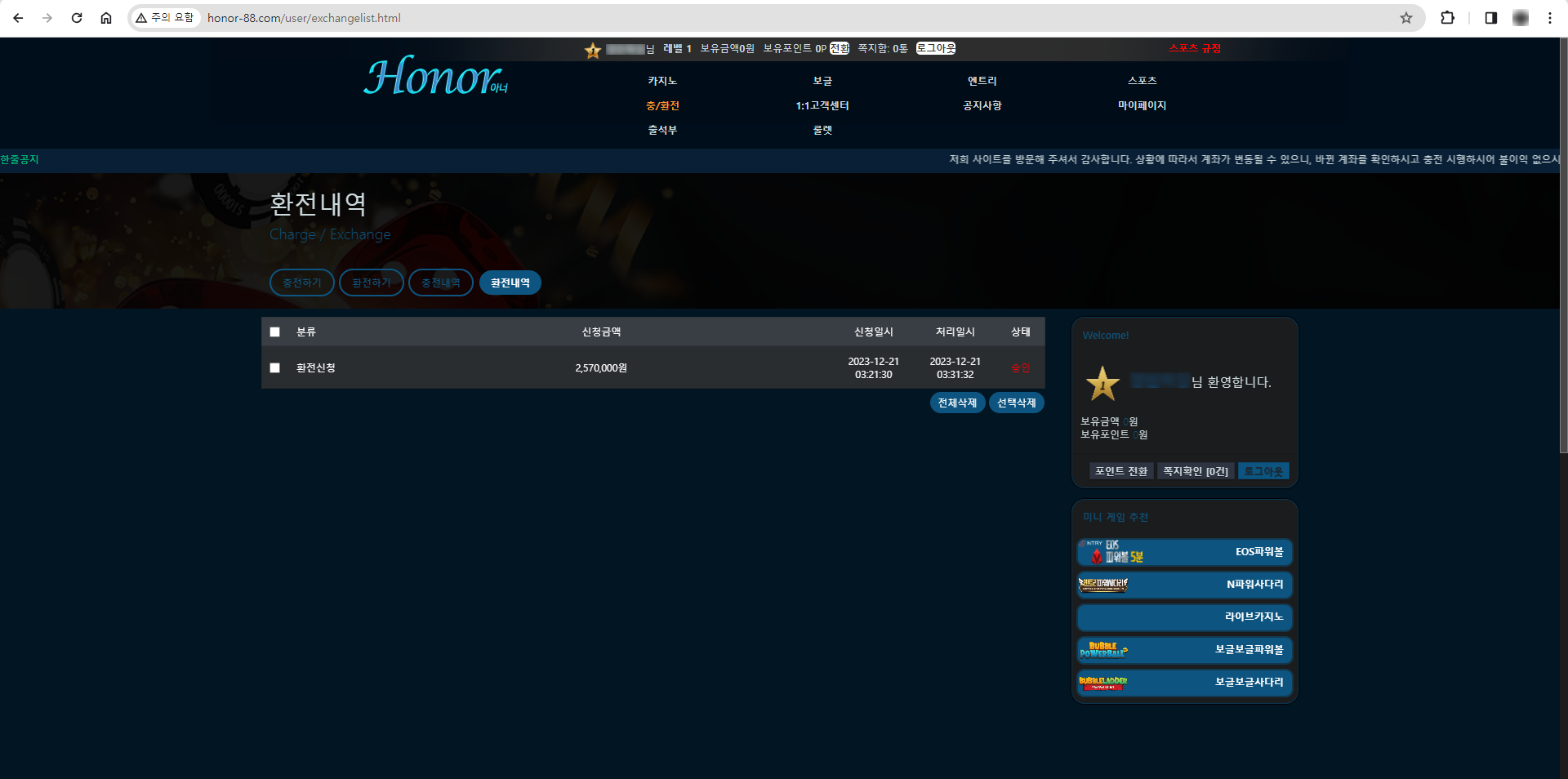Open the 1:1고객센터 menu

[822, 105]
